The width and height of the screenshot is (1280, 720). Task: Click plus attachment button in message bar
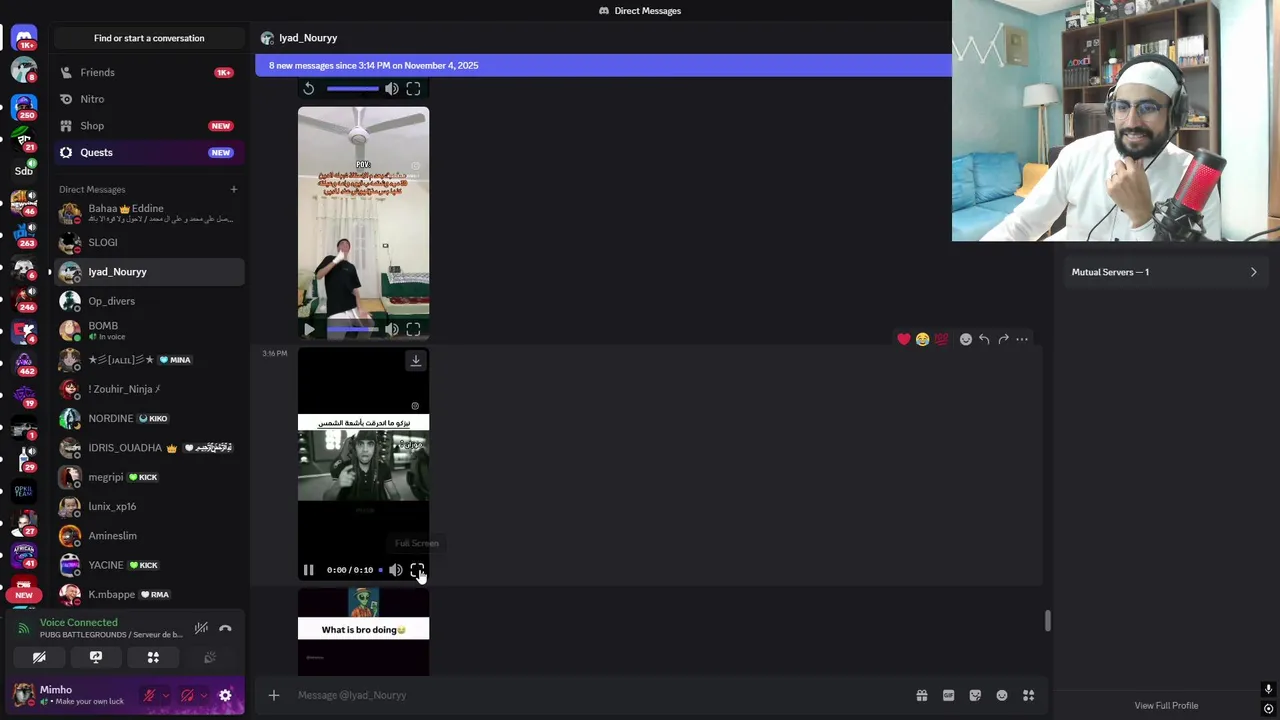click(274, 695)
